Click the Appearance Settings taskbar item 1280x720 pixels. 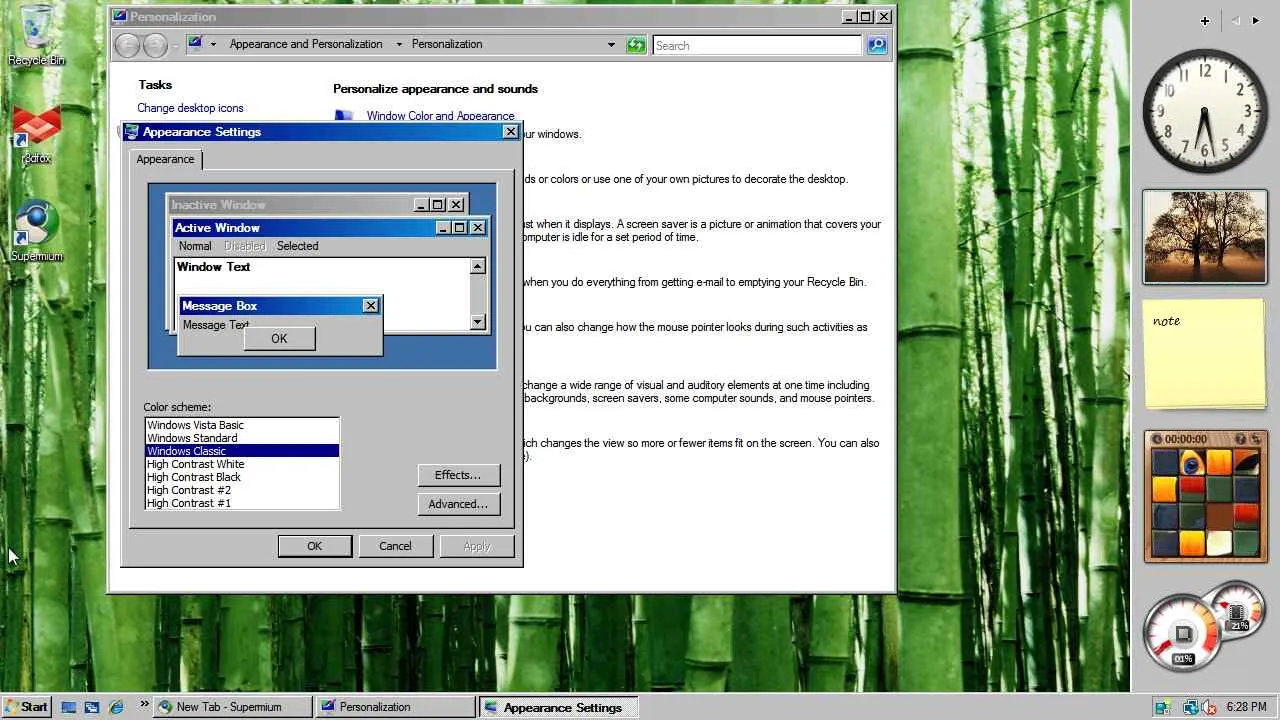(558, 707)
